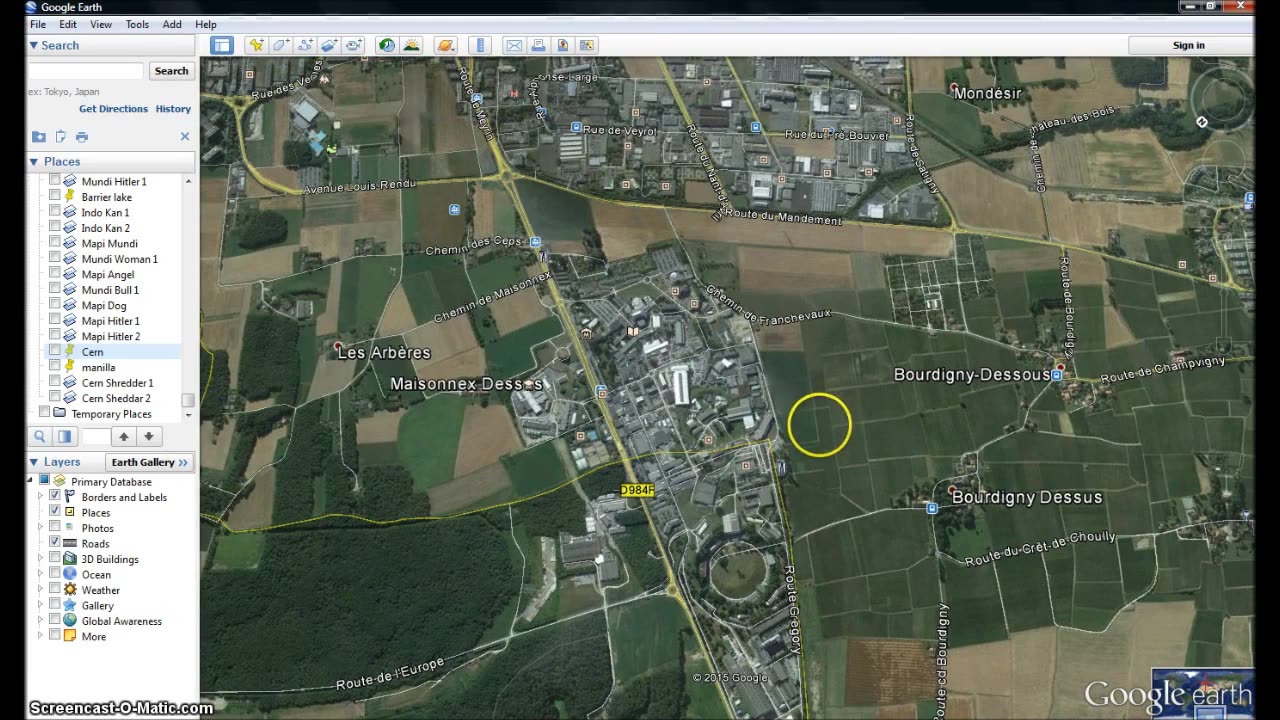Enable the Cern Shredder 1 checkbox
This screenshot has height=720, width=1280.
pos(54,383)
